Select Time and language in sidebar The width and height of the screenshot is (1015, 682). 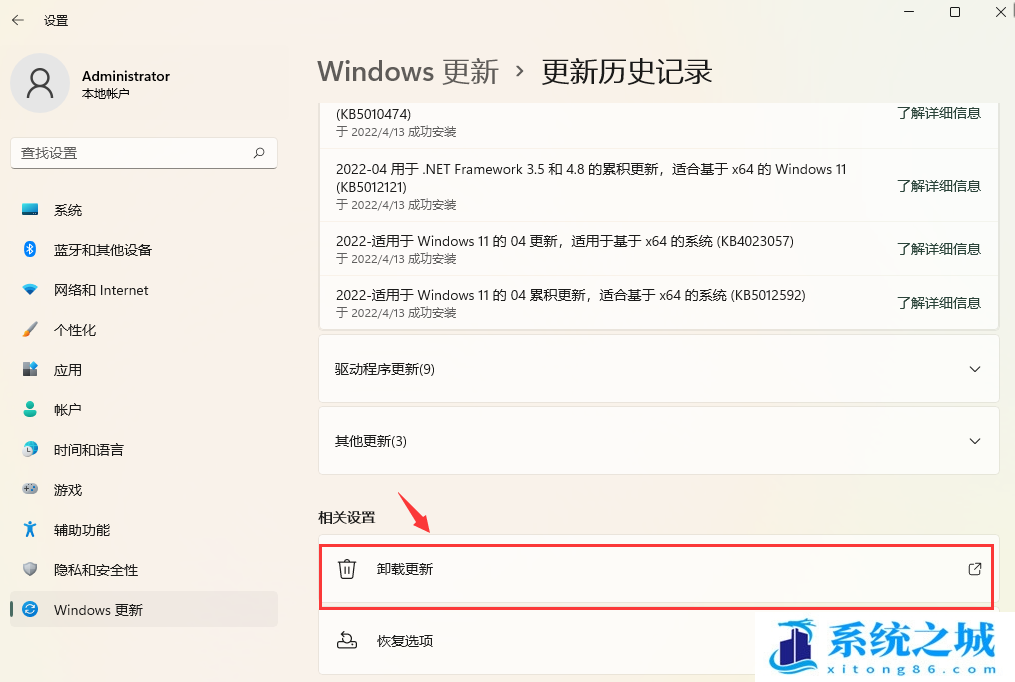point(88,450)
